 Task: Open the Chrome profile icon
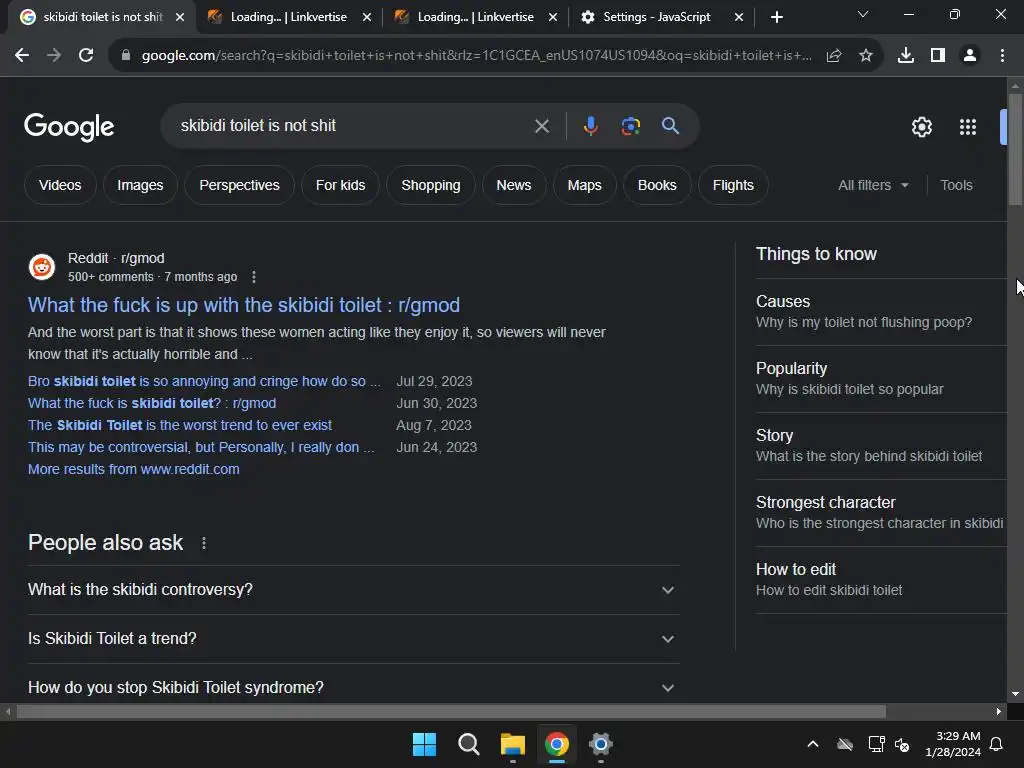coord(970,56)
